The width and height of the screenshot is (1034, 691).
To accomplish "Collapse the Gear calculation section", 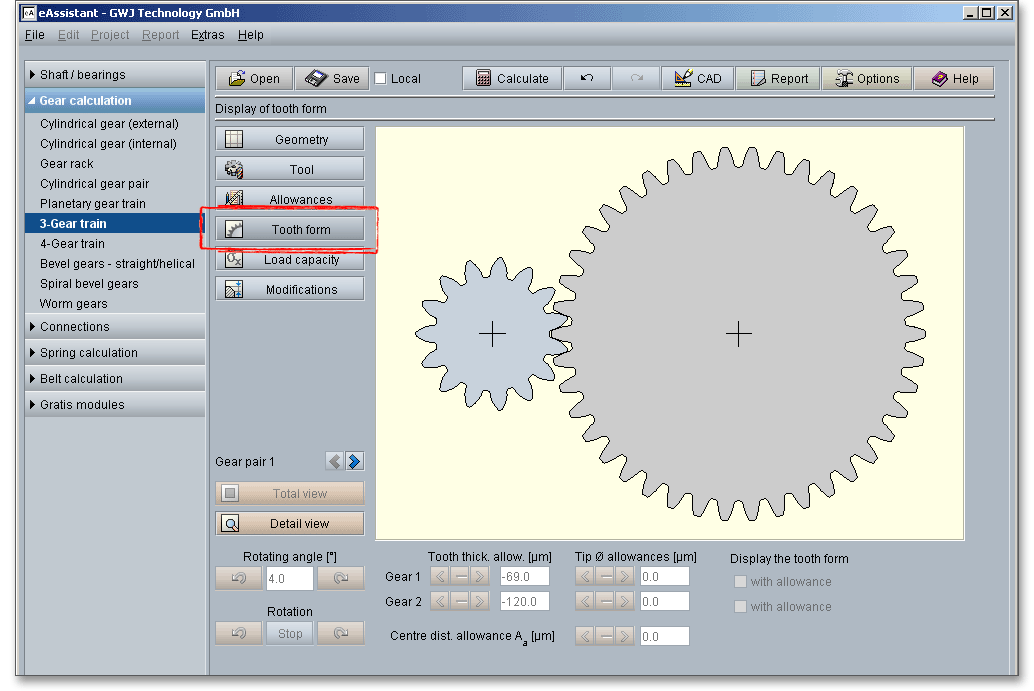I will [x=114, y=101].
